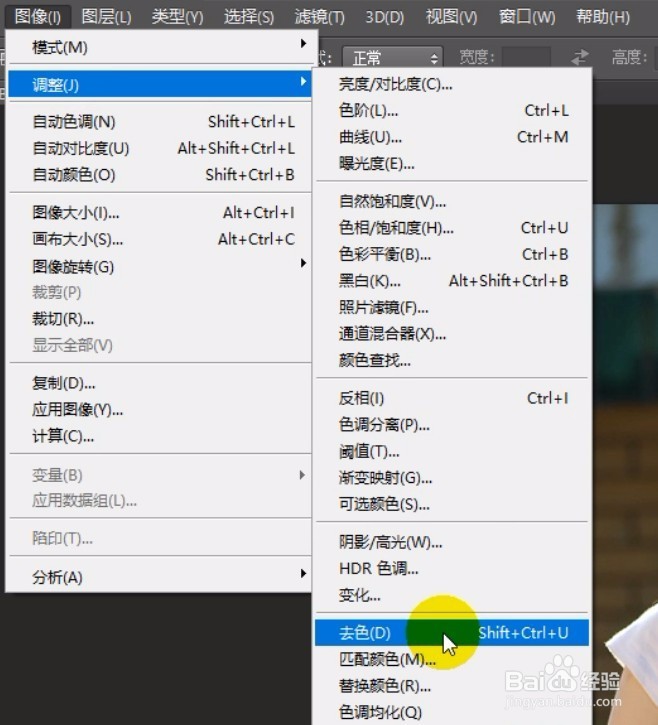Open 颜色查找... adjustment
658x725 pixels.
click(452, 360)
